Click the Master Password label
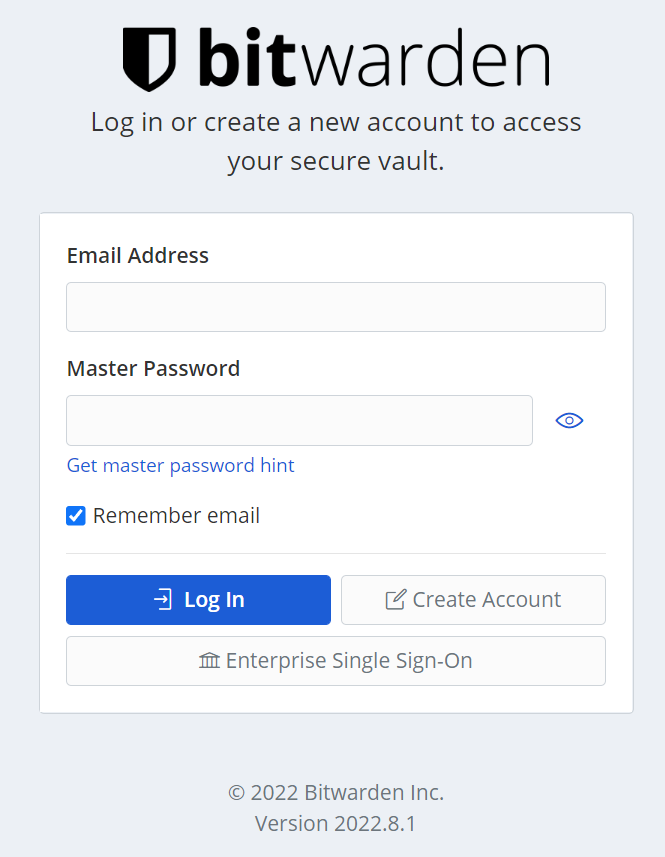This screenshot has height=857, width=665. click(153, 368)
